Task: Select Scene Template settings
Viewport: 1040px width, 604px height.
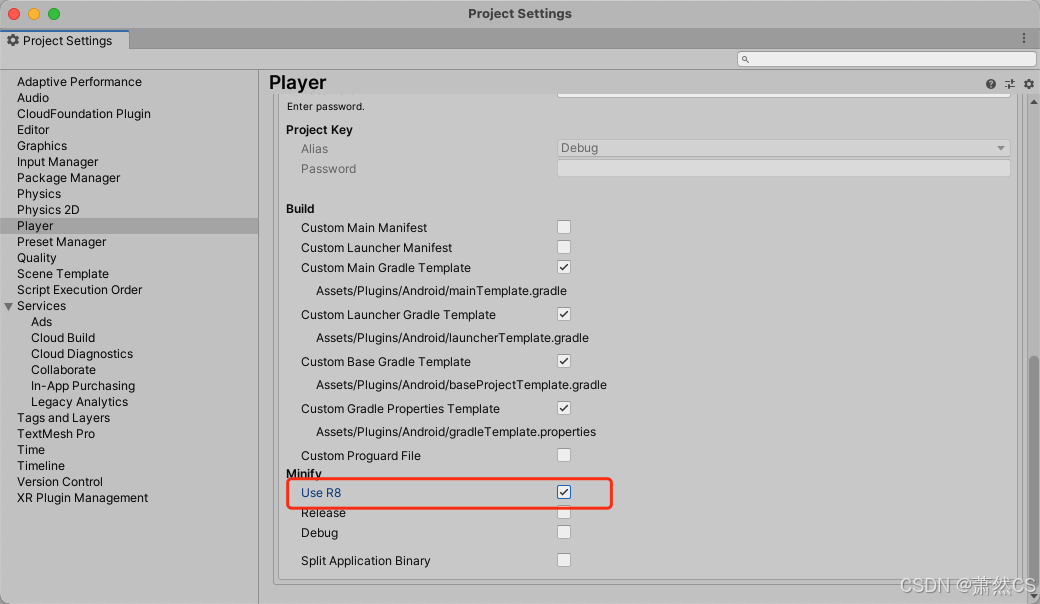Action: (63, 274)
